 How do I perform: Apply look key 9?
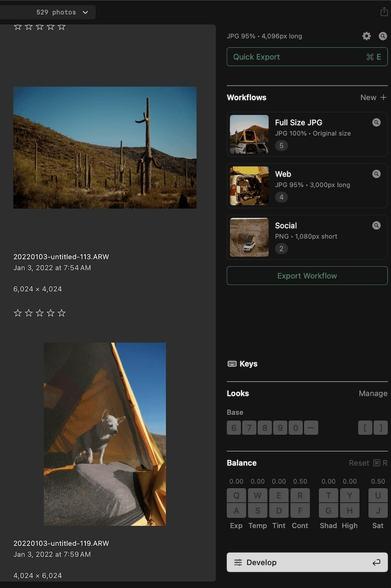coord(280,428)
